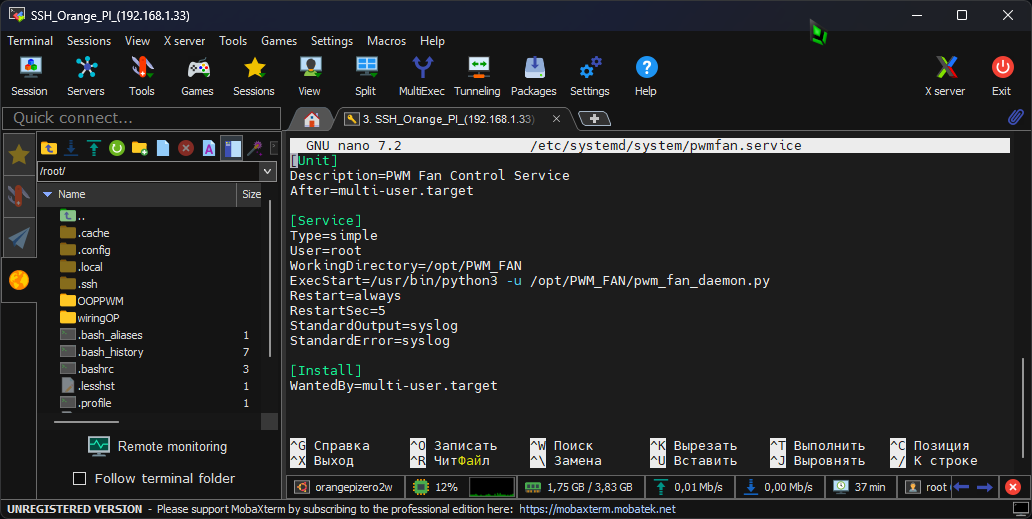Open the Sessions star toolbar button
1032x519 pixels.
click(254, 76)
